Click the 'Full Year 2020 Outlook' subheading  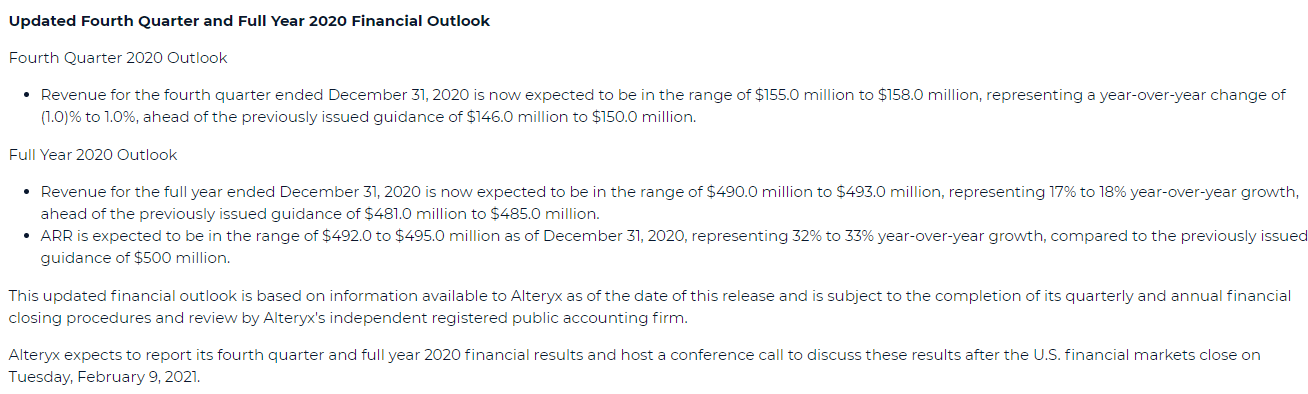[x=93, y=155]
